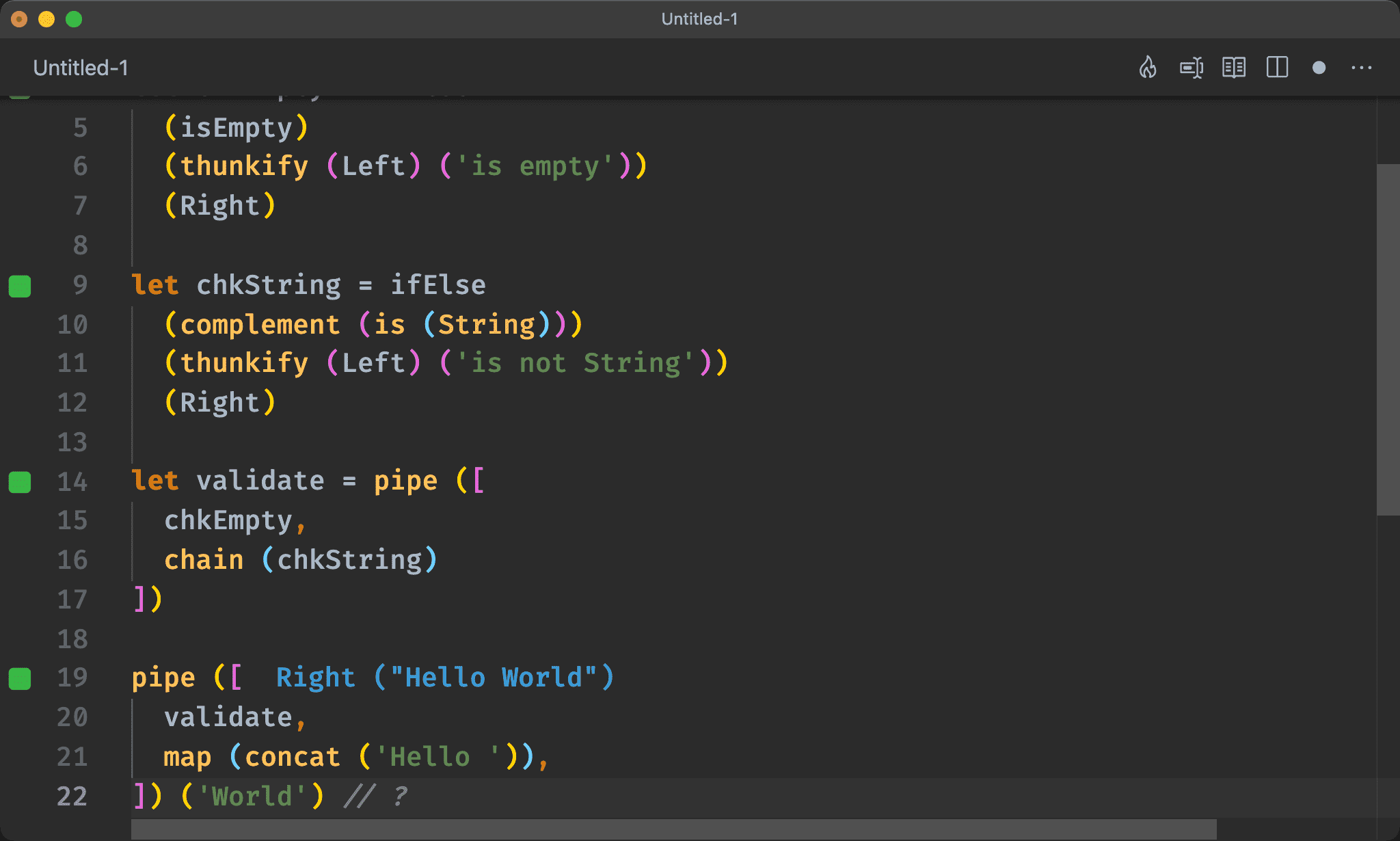Select the Untitled-1 editor tab
Screen dimensions: 1400x841
[81, 68]
